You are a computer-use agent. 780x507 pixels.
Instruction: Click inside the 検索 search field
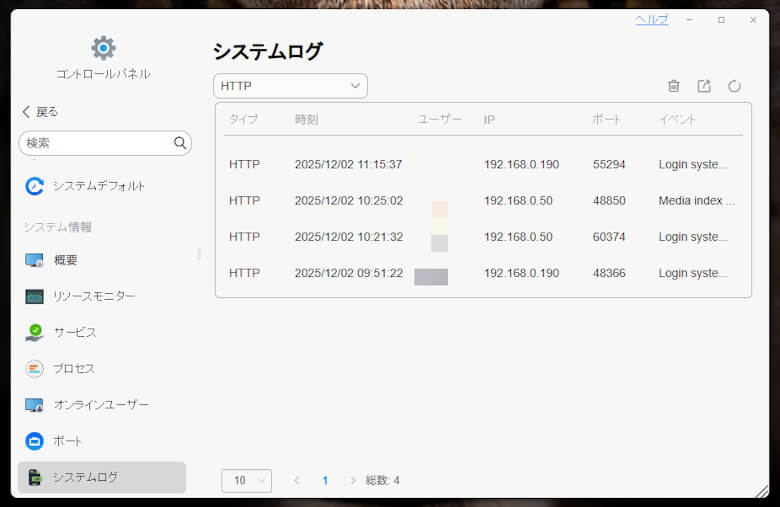click(x=95, y=143)
